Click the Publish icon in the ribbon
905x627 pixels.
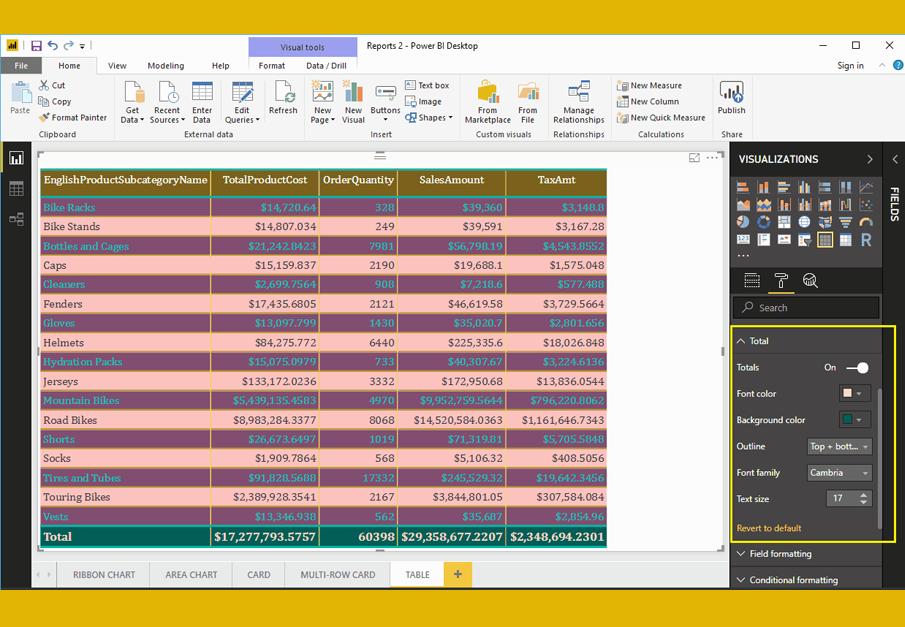coord(731,97)
